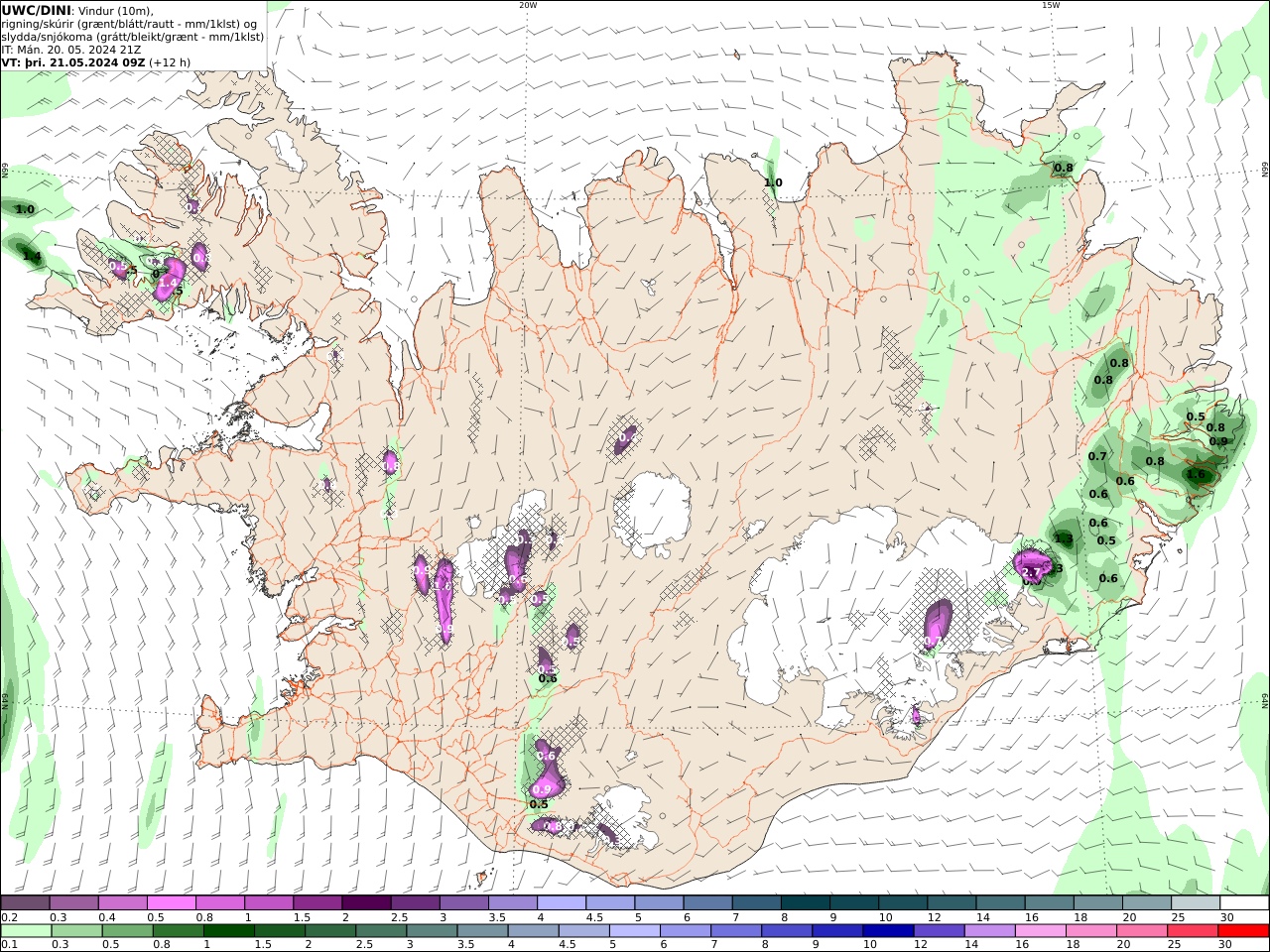Click the 1.6 value in the dark green eastern area
Screen dimensions: 1270x952
tap(1196, 475)
